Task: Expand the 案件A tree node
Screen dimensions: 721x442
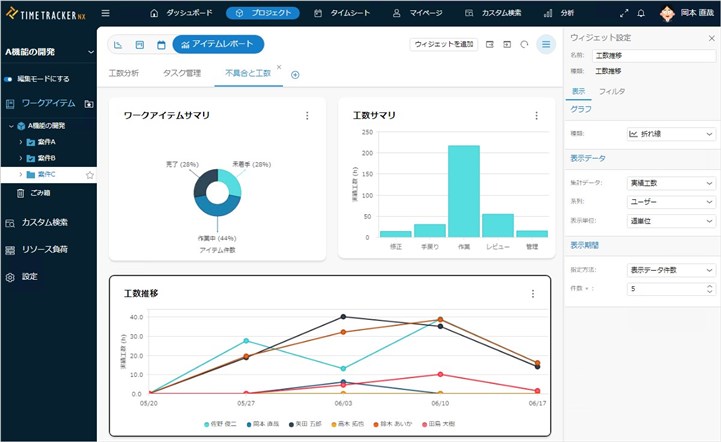Action: 21,142
